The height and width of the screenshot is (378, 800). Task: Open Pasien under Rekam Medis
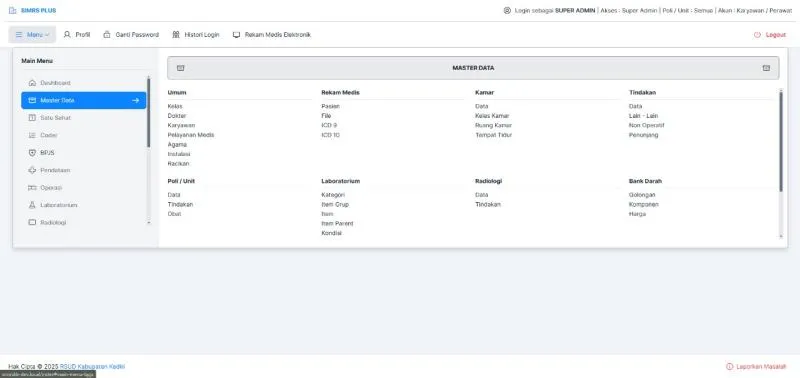331,106
